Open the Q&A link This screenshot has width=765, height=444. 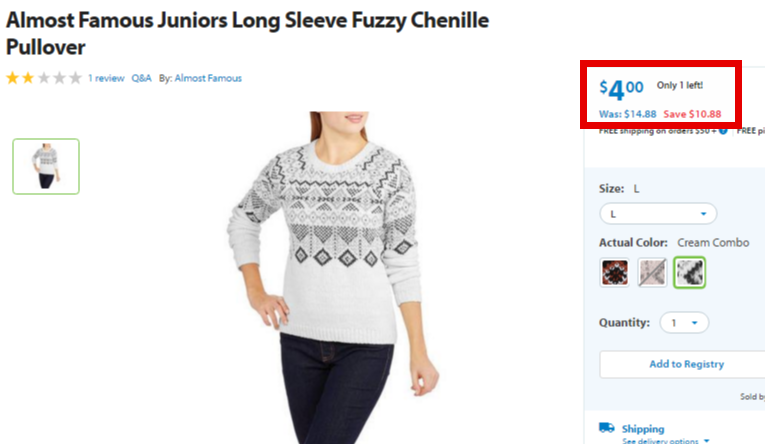(141, 78)
